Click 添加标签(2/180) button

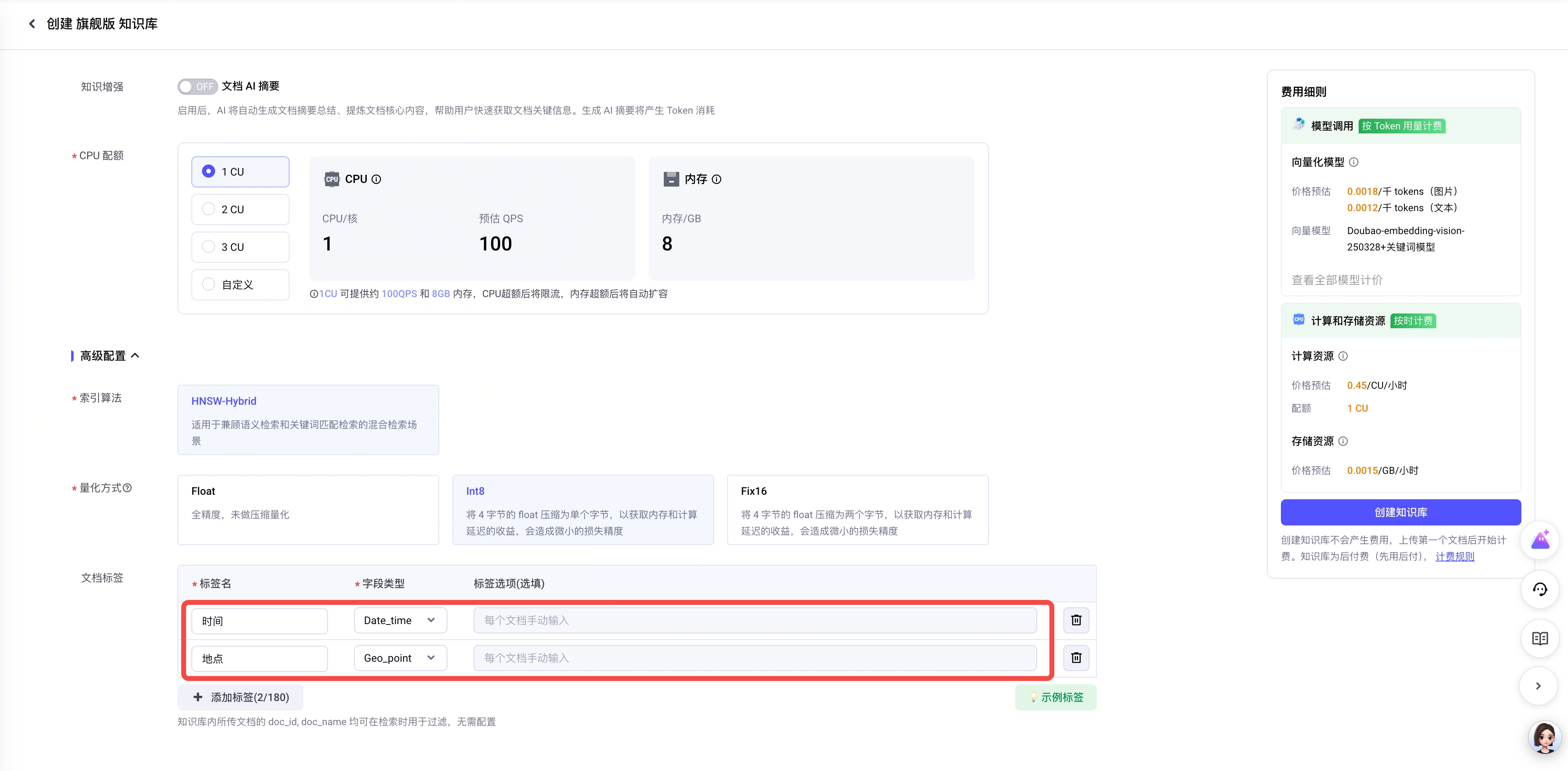(240, 697)
